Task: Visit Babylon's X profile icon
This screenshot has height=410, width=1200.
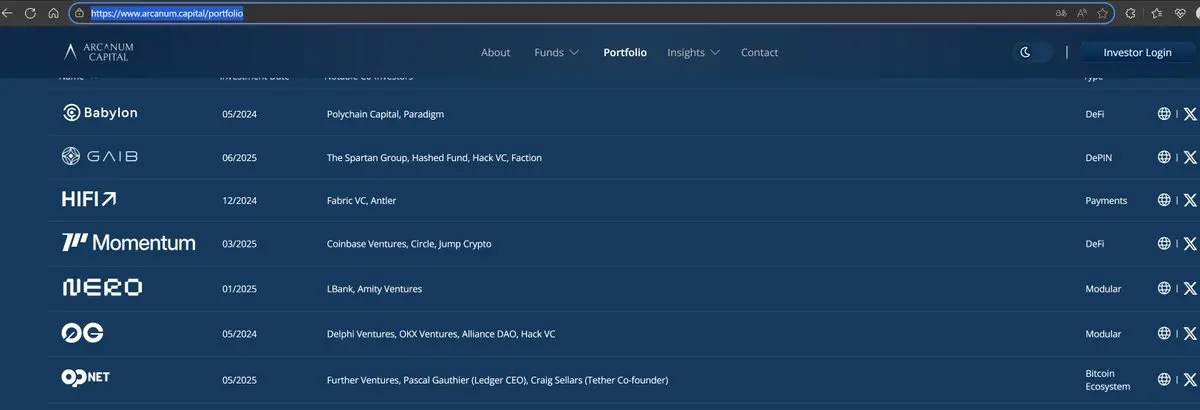Action: tap(1190, 114)
